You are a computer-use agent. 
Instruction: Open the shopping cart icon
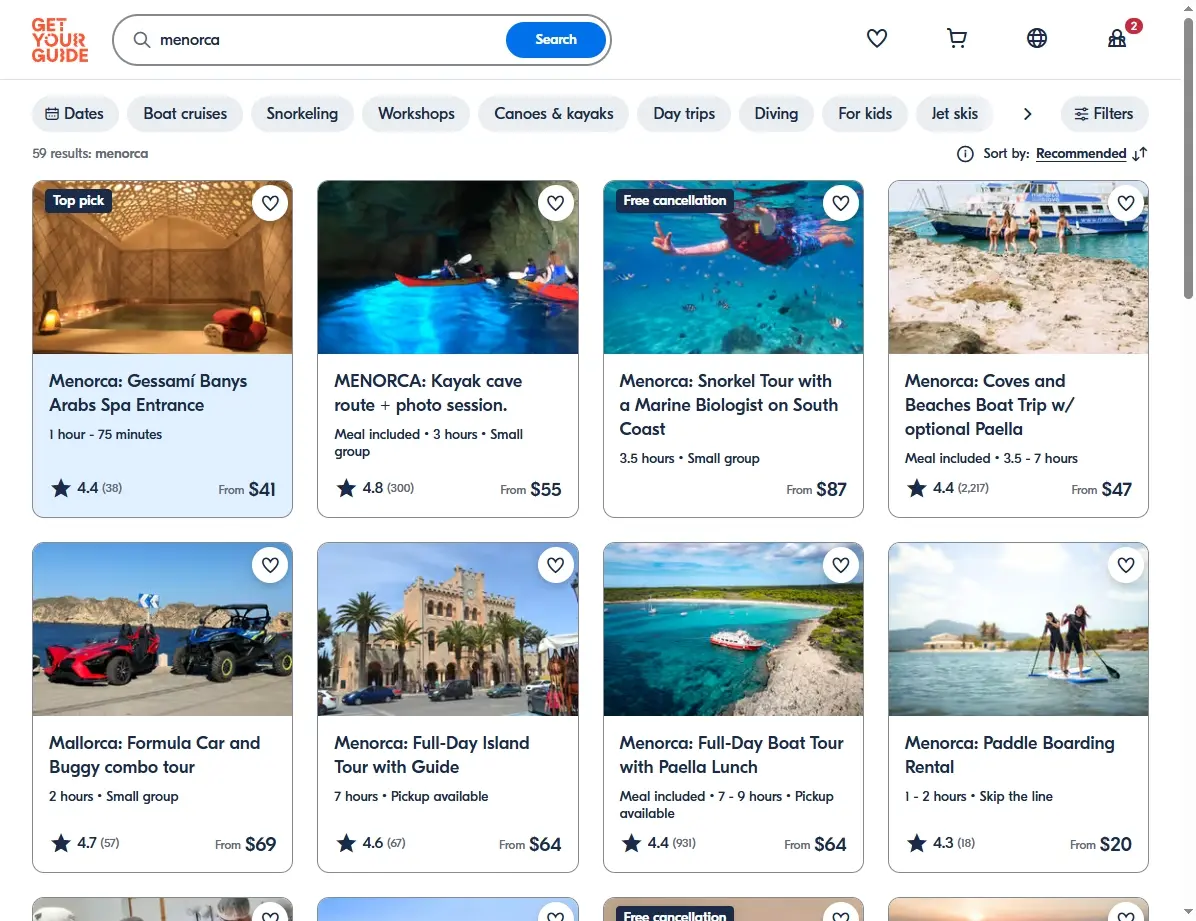pyautogui.click(x=956, y=38)
